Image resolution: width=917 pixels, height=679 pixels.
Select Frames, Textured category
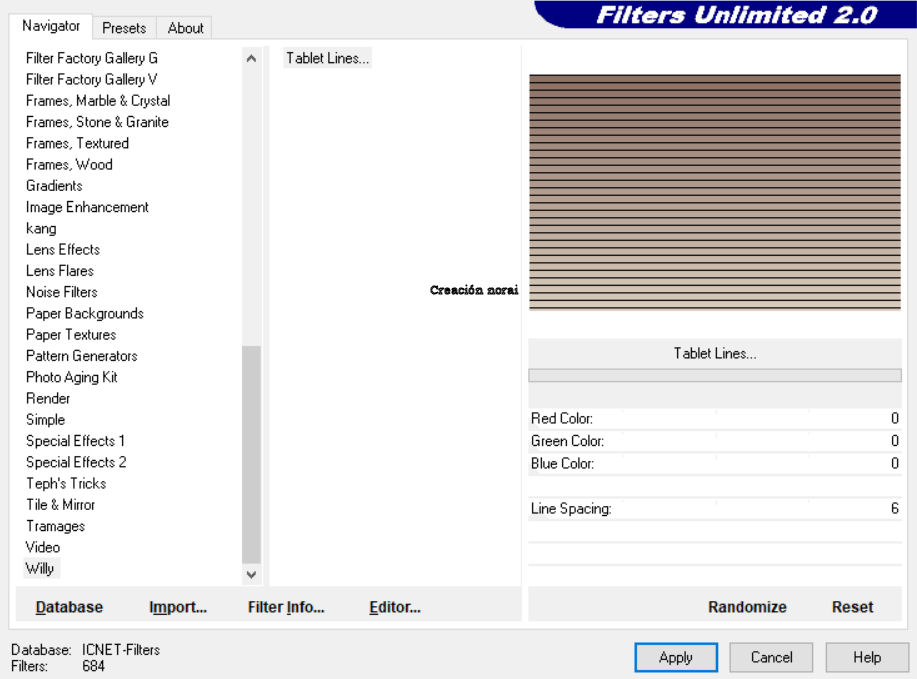pyautogui.click(x=77, y=143)
